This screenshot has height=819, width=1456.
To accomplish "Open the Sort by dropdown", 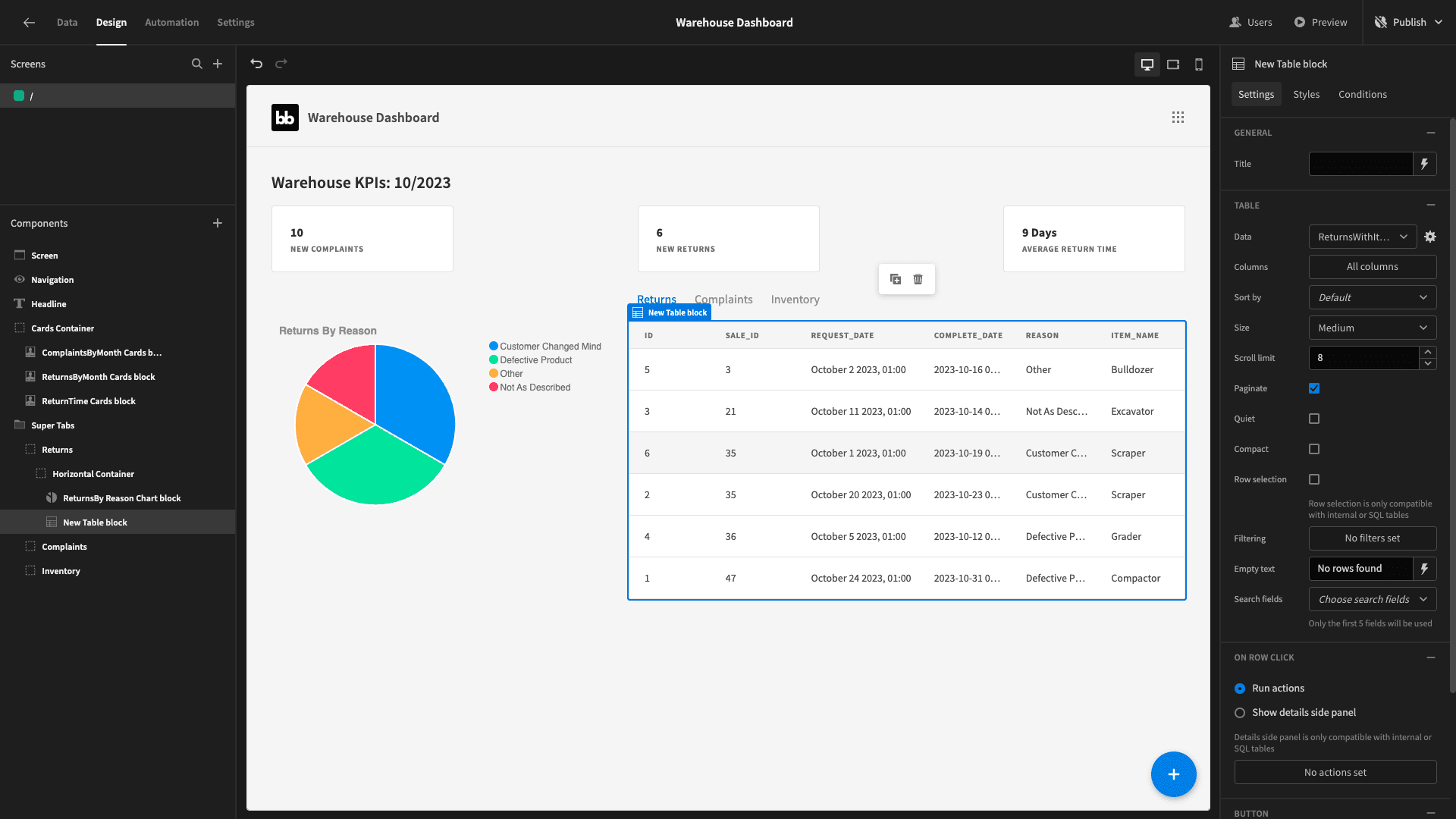I will [x=1373, y=297].
